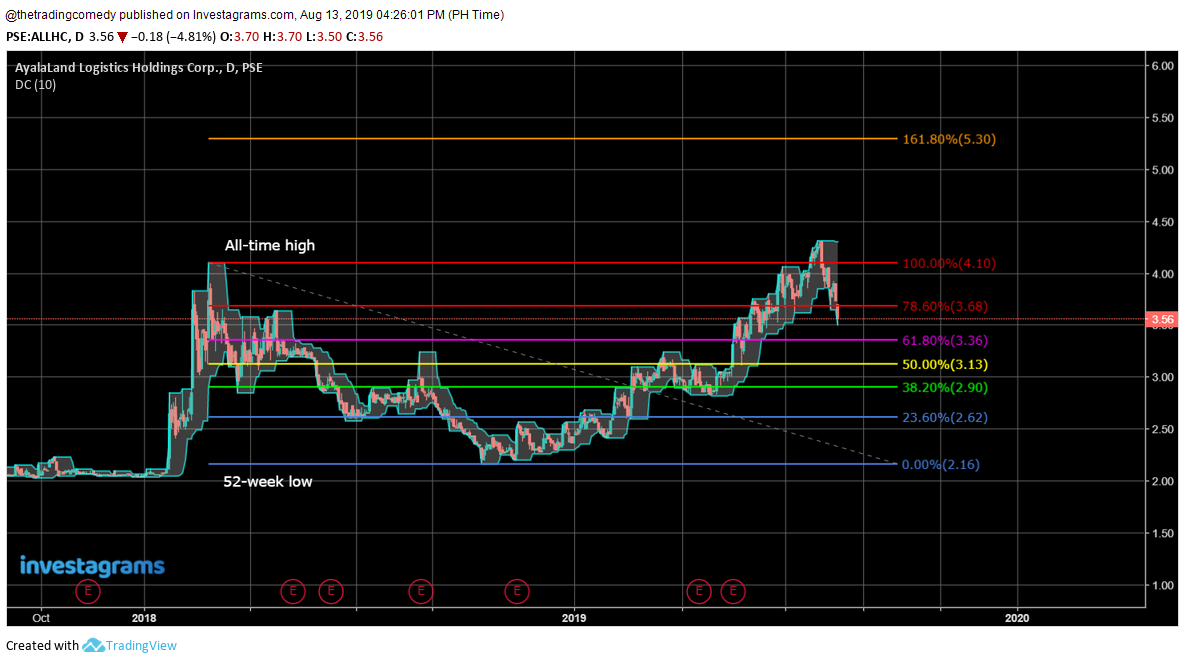The width and height of the screenshot is (1185, 663).
Task: Click the @thetradingcomedy author name
Action: [60, 14]
